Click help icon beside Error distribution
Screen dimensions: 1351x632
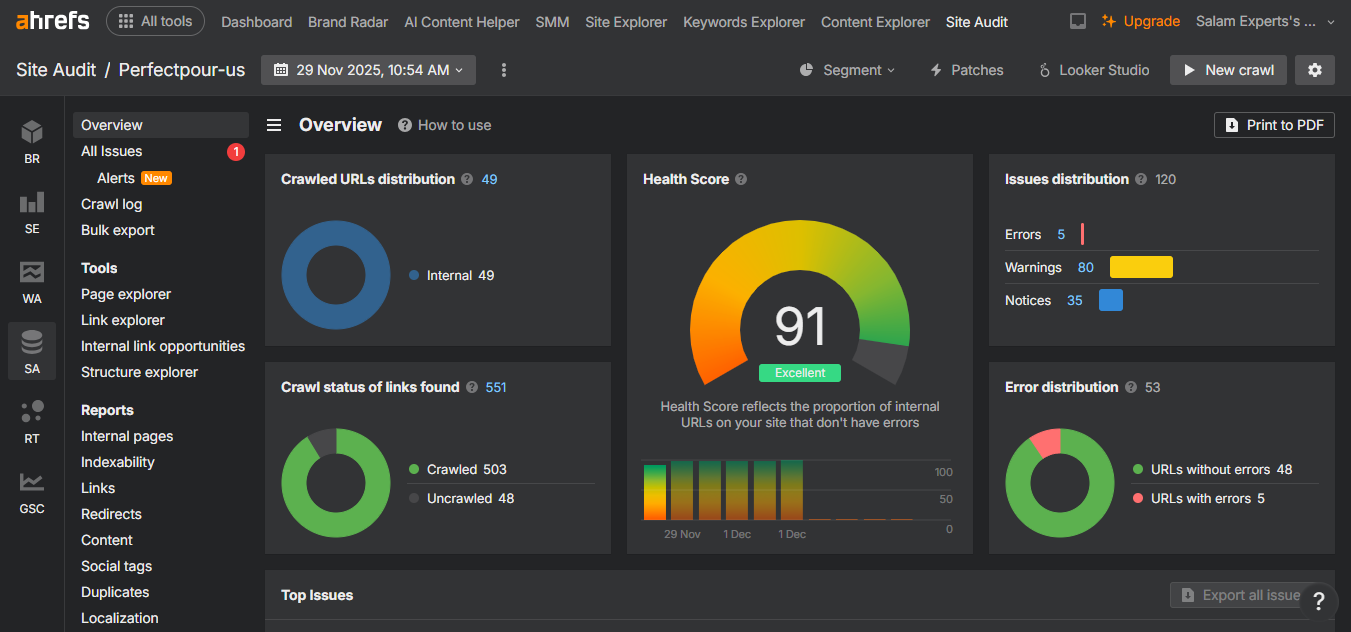click(x=1131, y=387)
